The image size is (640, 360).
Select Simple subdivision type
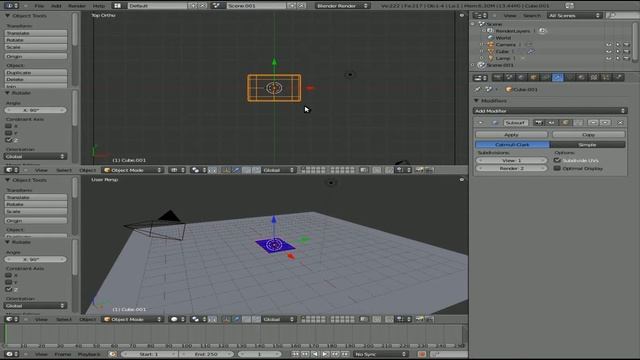[587, 144]
